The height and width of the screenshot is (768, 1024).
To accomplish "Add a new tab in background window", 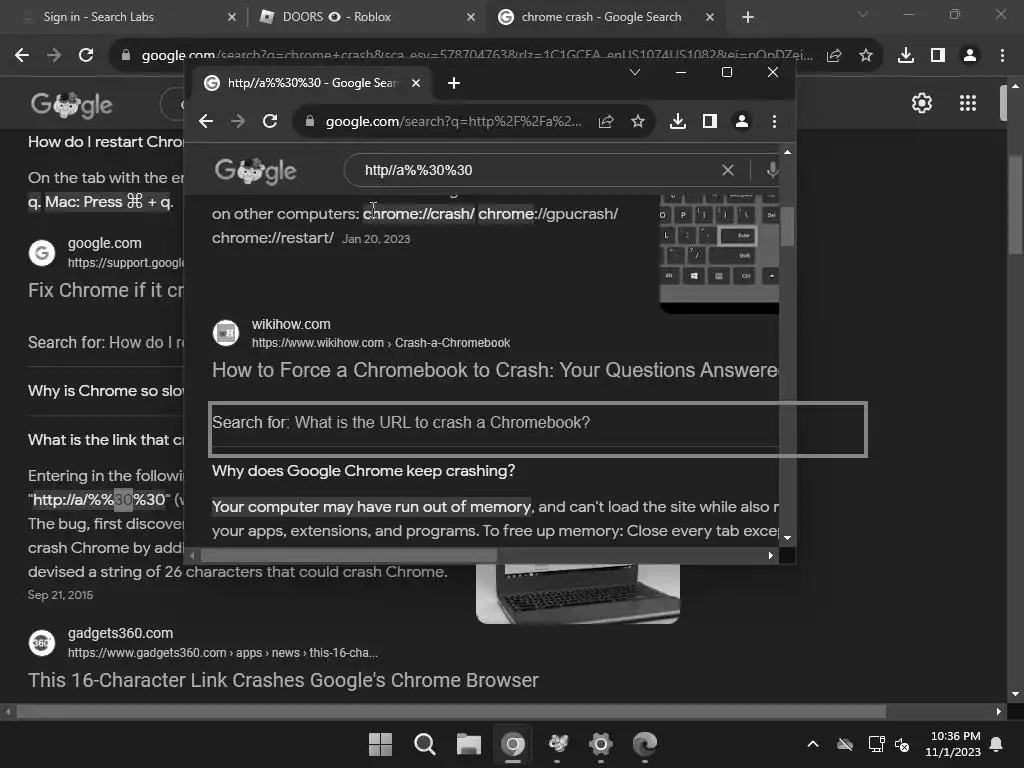I will click(748, 18).
